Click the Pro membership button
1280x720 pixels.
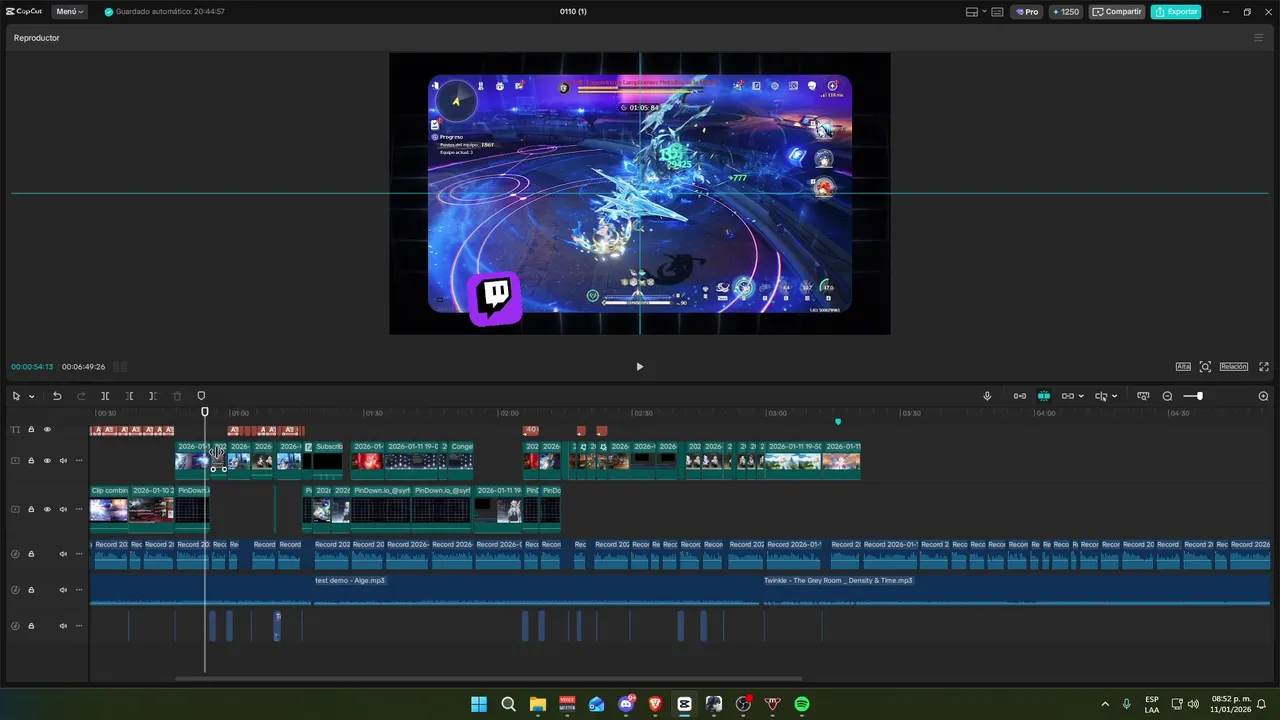tap(1026, 12)
